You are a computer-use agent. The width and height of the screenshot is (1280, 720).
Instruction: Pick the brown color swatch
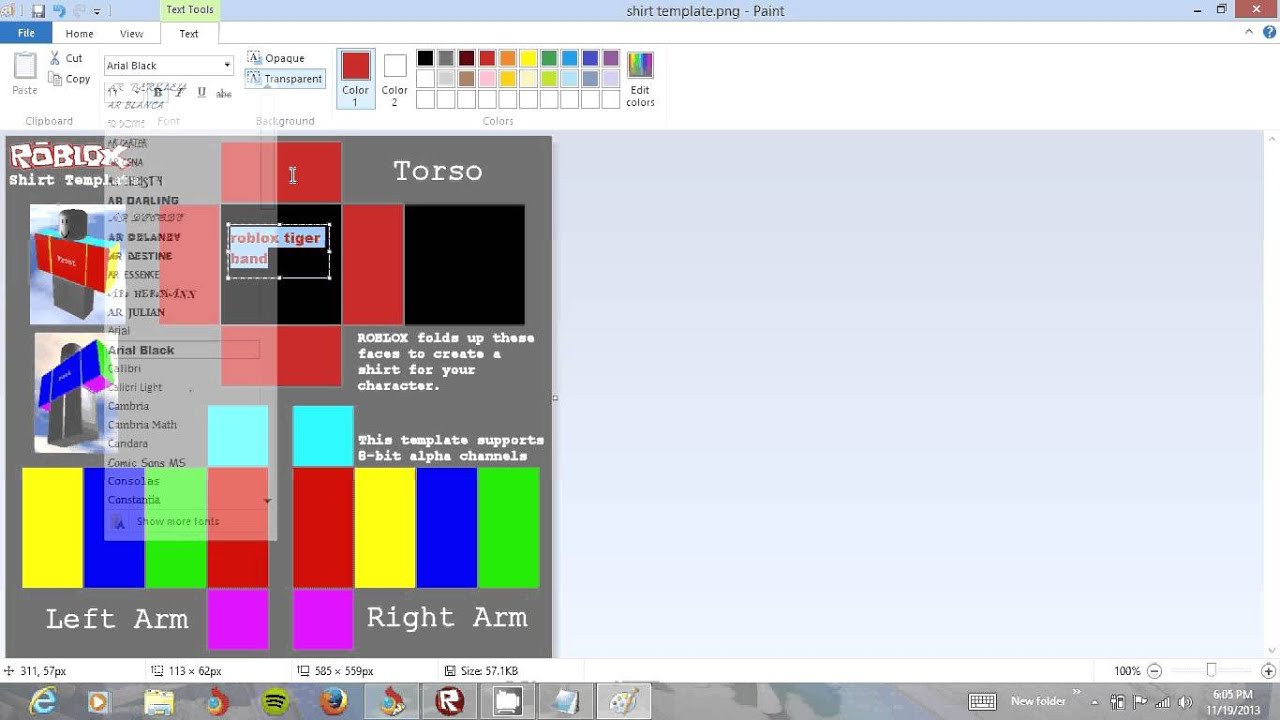click(466, 78)
